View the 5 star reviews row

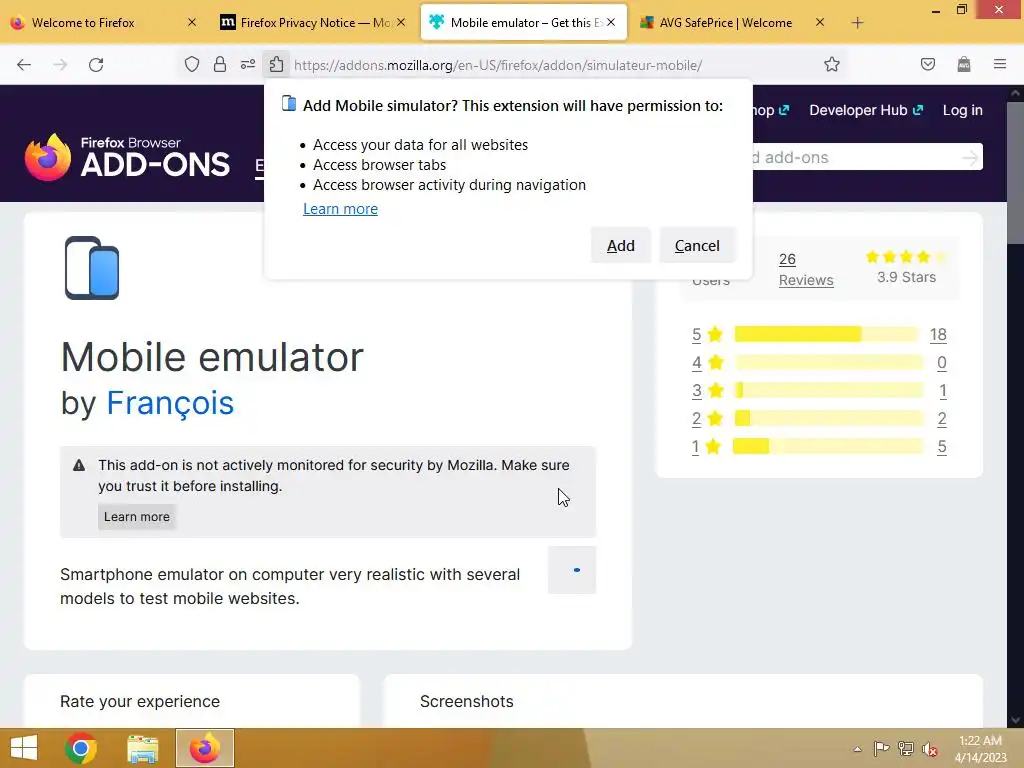pos(819,334)
